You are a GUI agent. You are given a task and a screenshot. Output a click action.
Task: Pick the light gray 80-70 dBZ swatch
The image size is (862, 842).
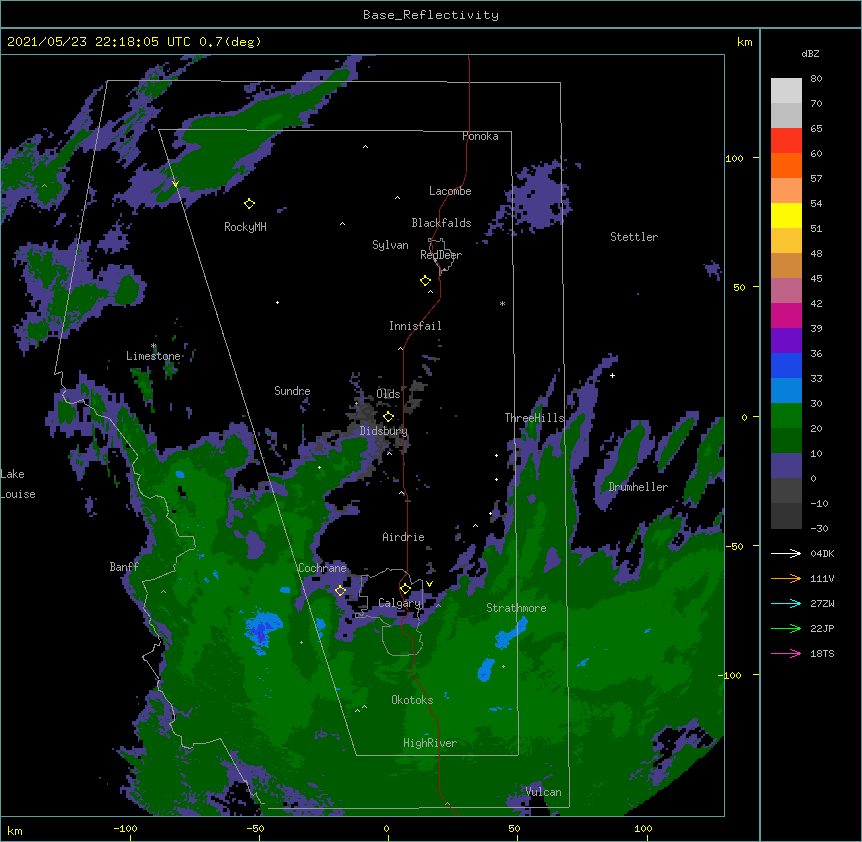[786, 91]
